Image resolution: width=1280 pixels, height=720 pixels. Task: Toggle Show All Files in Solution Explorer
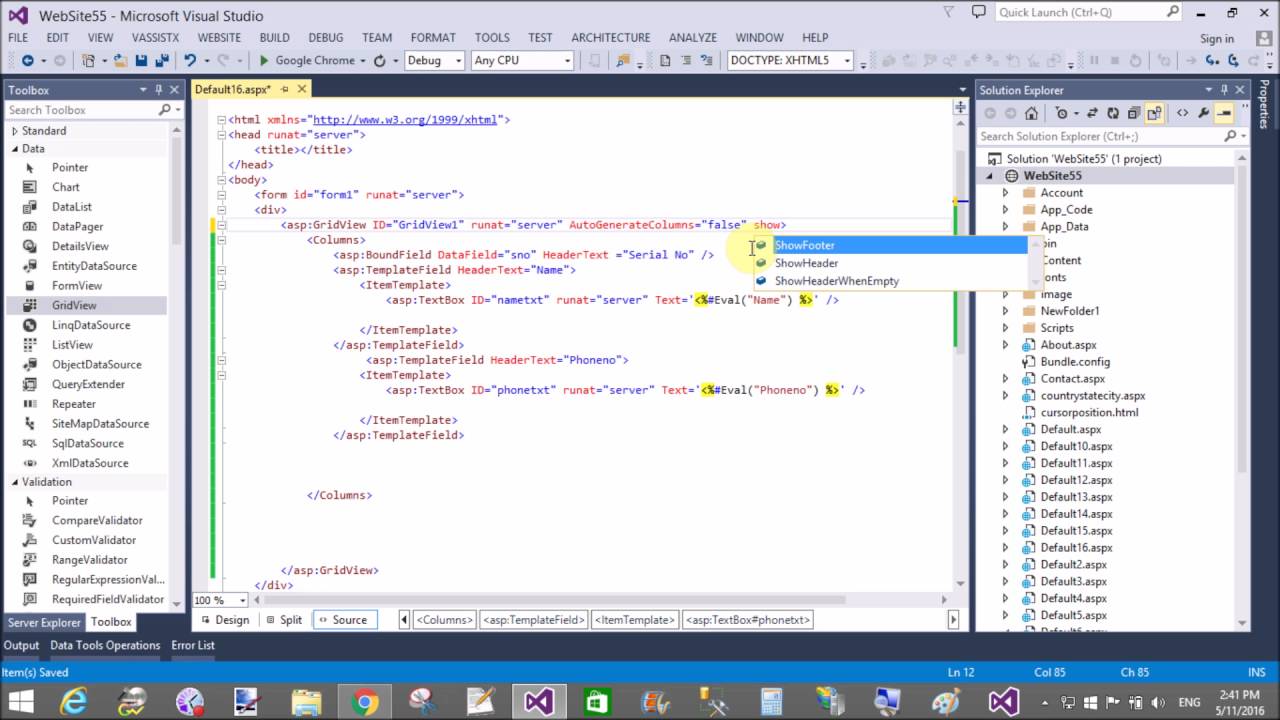(1155, 113)
